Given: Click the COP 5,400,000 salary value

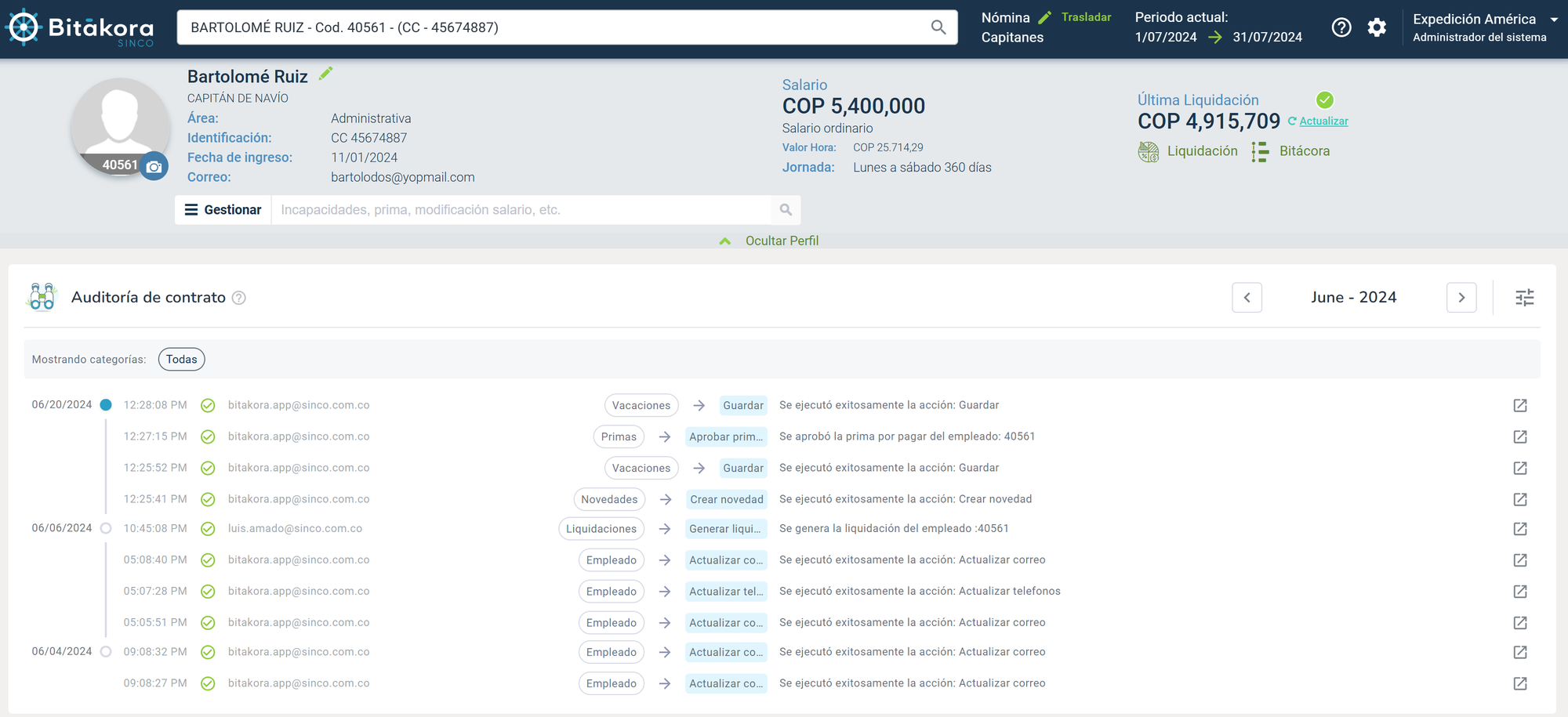Looking at the screenshot, I should tap(853, 107).
